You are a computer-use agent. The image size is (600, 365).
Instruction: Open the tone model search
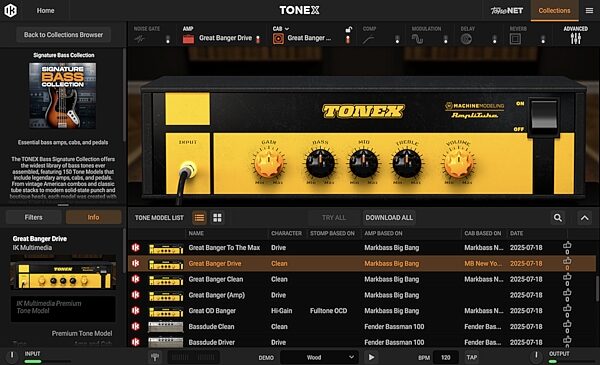coord(558,218)
